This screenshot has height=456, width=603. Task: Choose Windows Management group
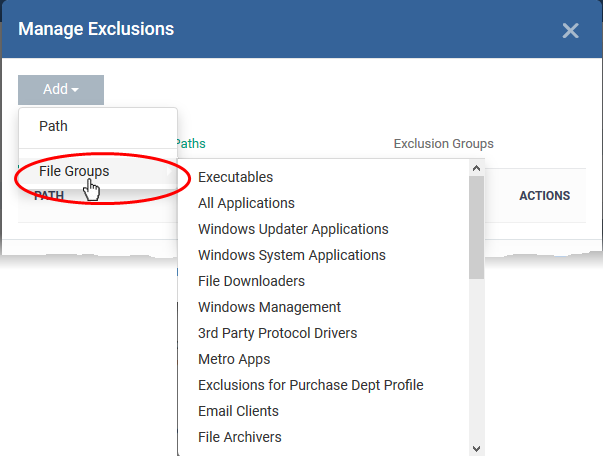point(269,307)
